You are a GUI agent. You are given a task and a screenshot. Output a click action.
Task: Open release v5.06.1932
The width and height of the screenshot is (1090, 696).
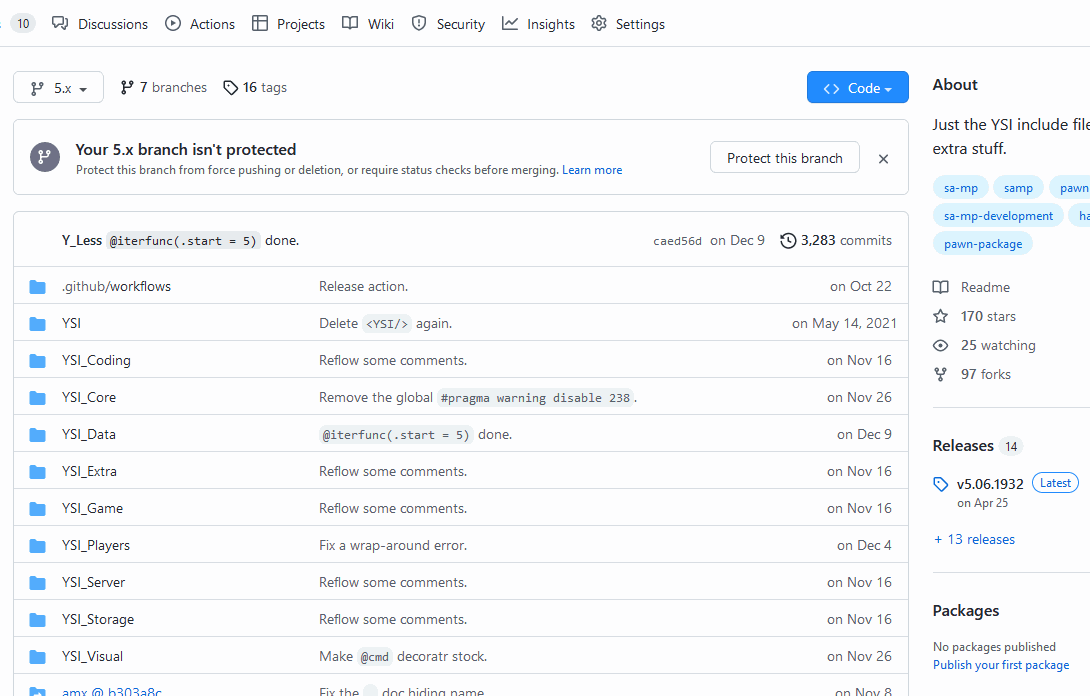point(990,484)
